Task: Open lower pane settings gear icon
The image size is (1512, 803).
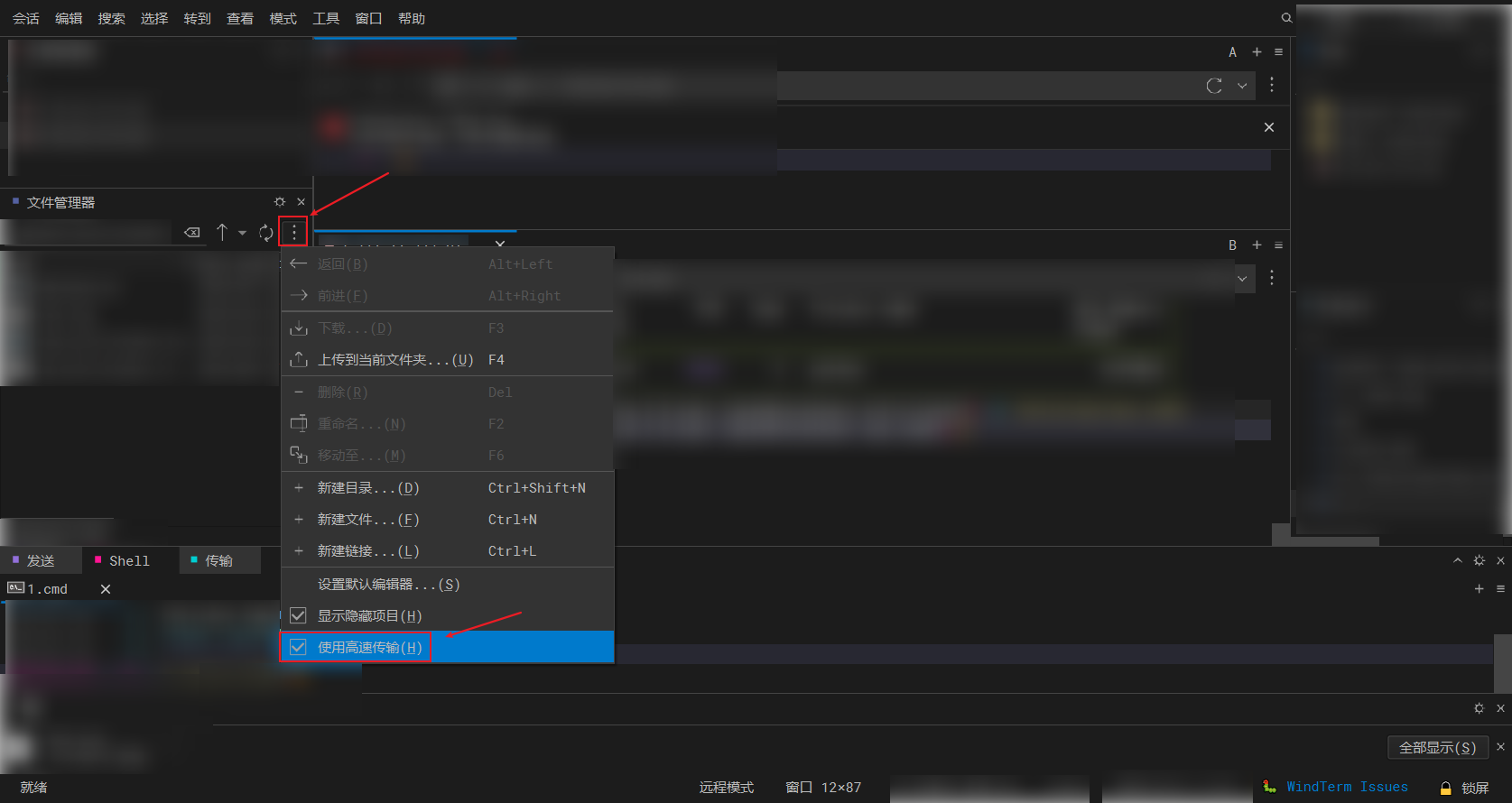Action: point(1479,708)
